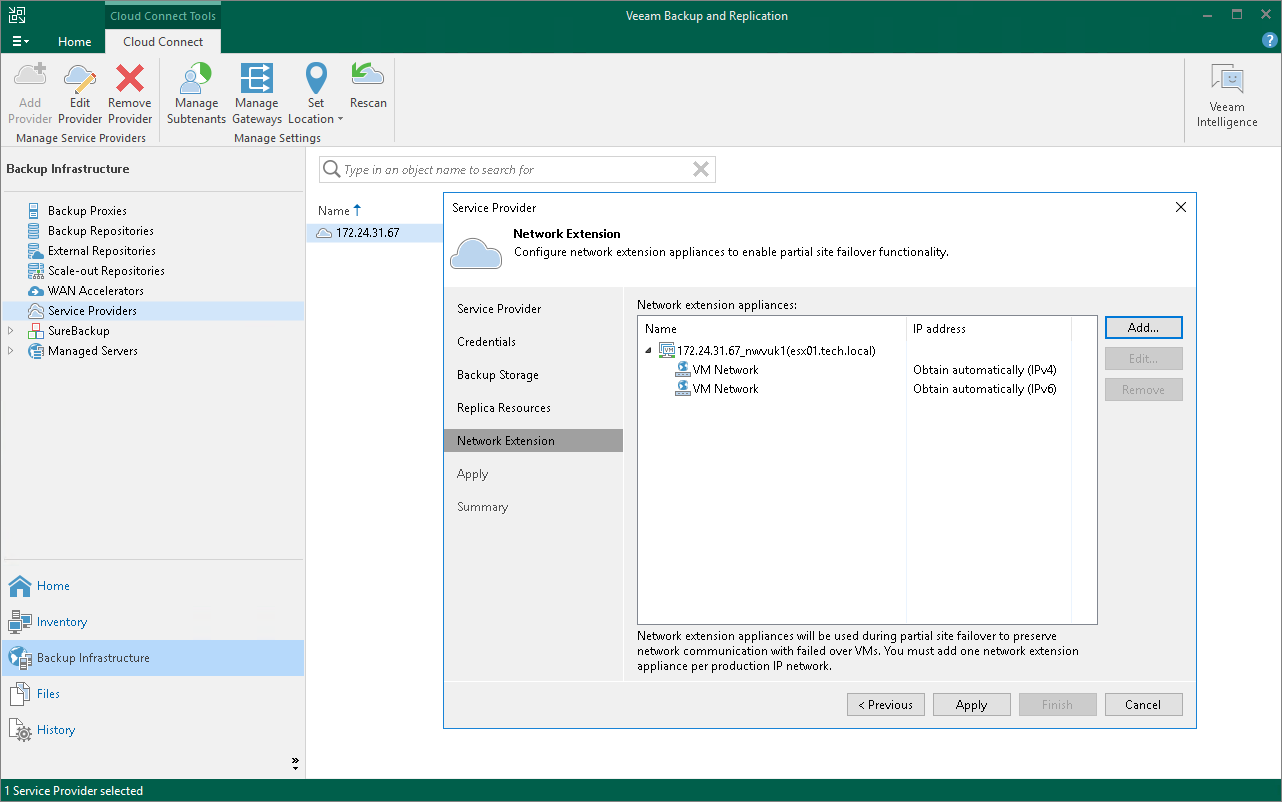Viewport: 1282px width, 802px height.
Task: Click the IPv4 VM Network adapter icon
Action: (683, 370)
